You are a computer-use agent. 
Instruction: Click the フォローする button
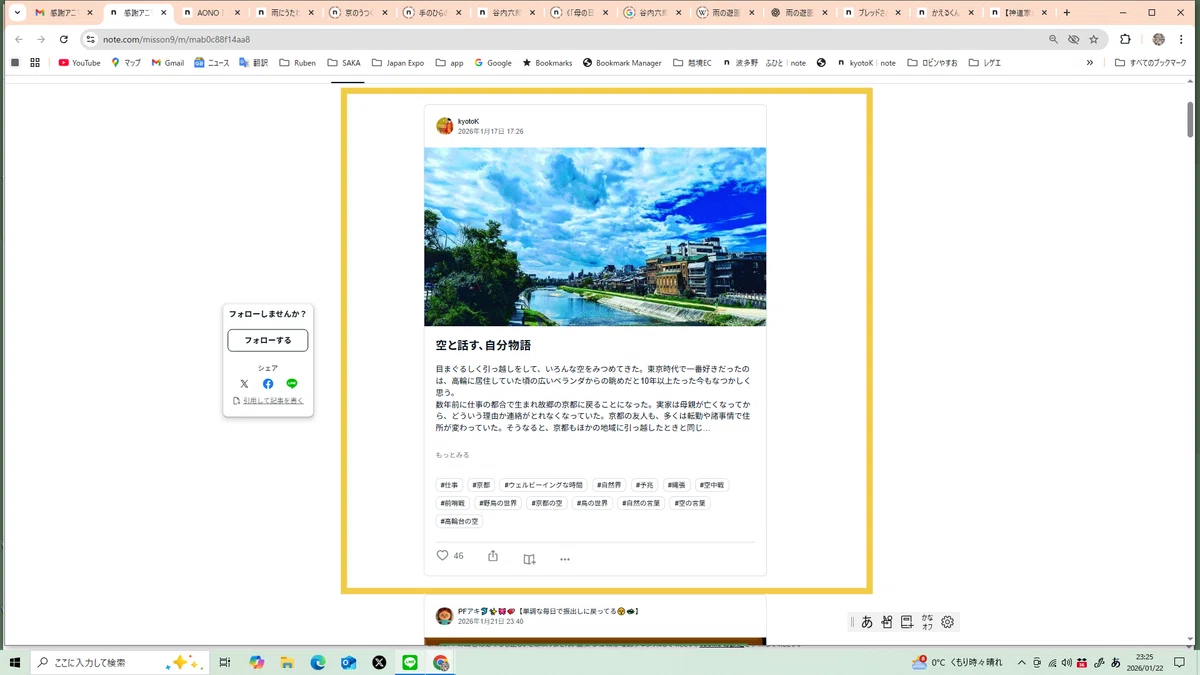click(x=268, y=340)
